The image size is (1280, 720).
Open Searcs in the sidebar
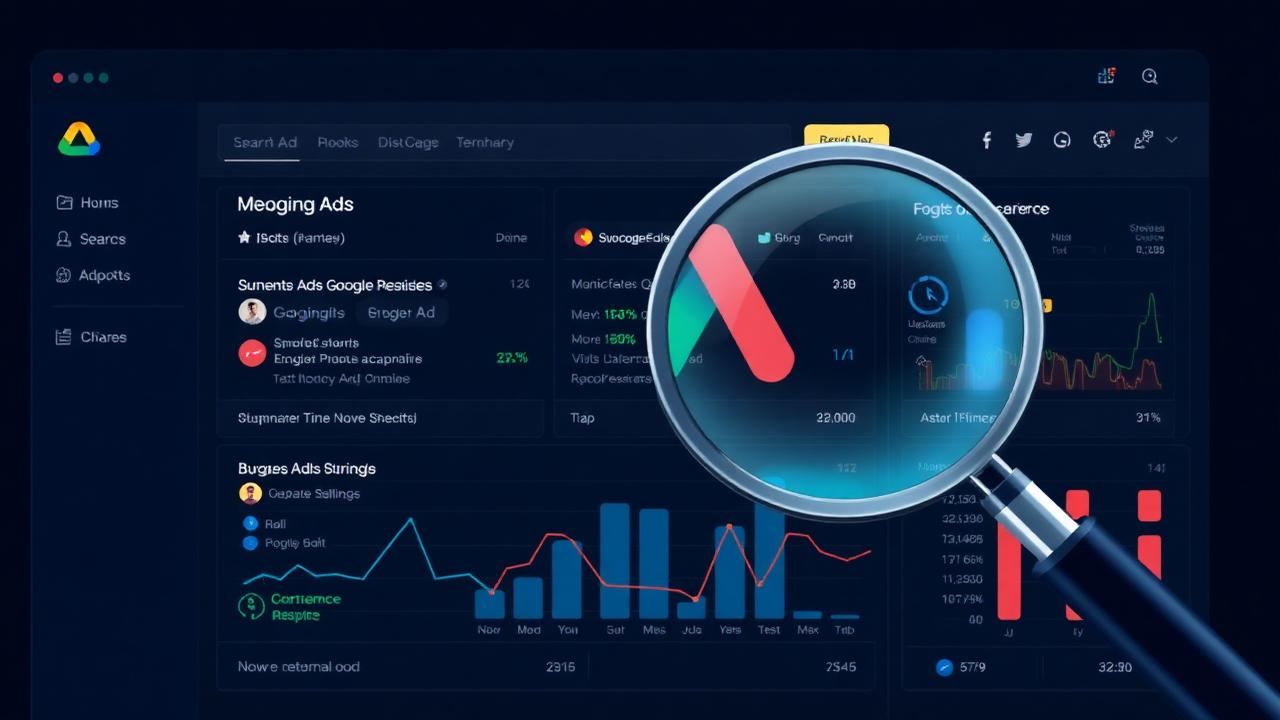point(103,239)
